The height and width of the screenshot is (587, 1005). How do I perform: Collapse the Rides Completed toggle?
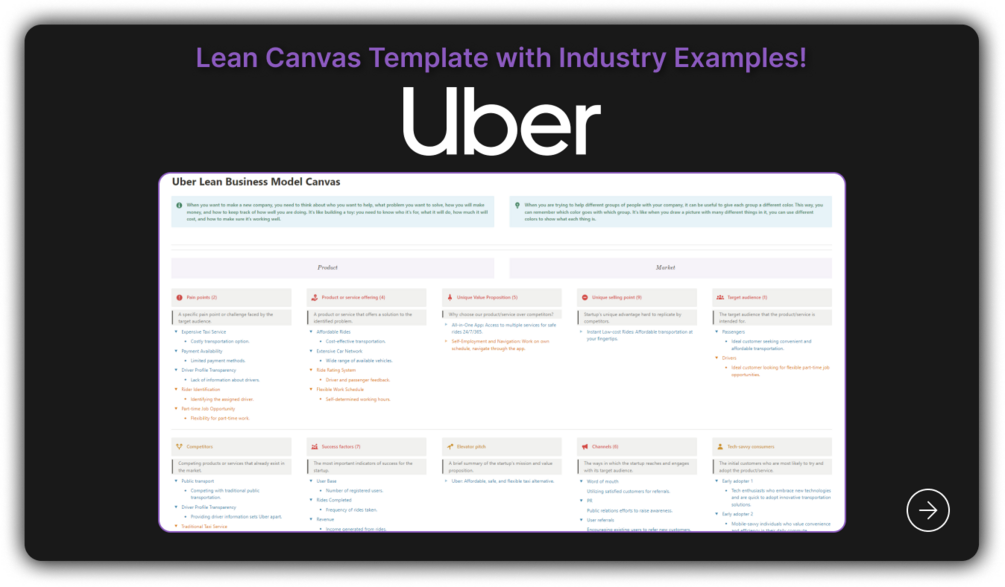tap(311, 500)
